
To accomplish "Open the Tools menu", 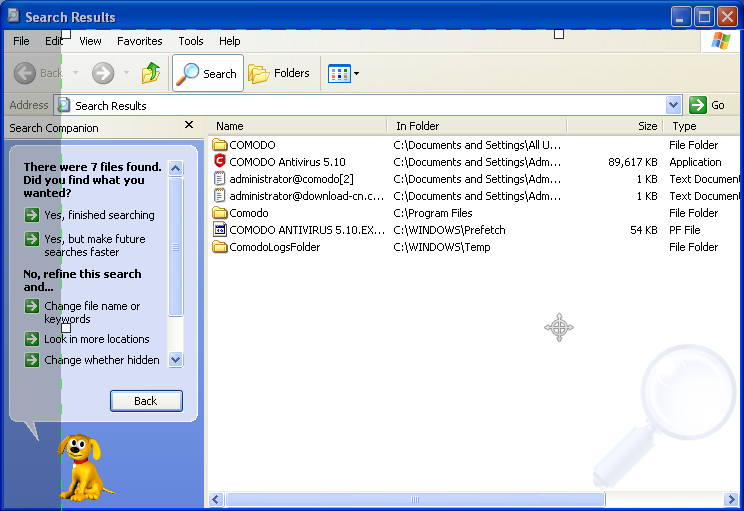I will click(191, 41).
